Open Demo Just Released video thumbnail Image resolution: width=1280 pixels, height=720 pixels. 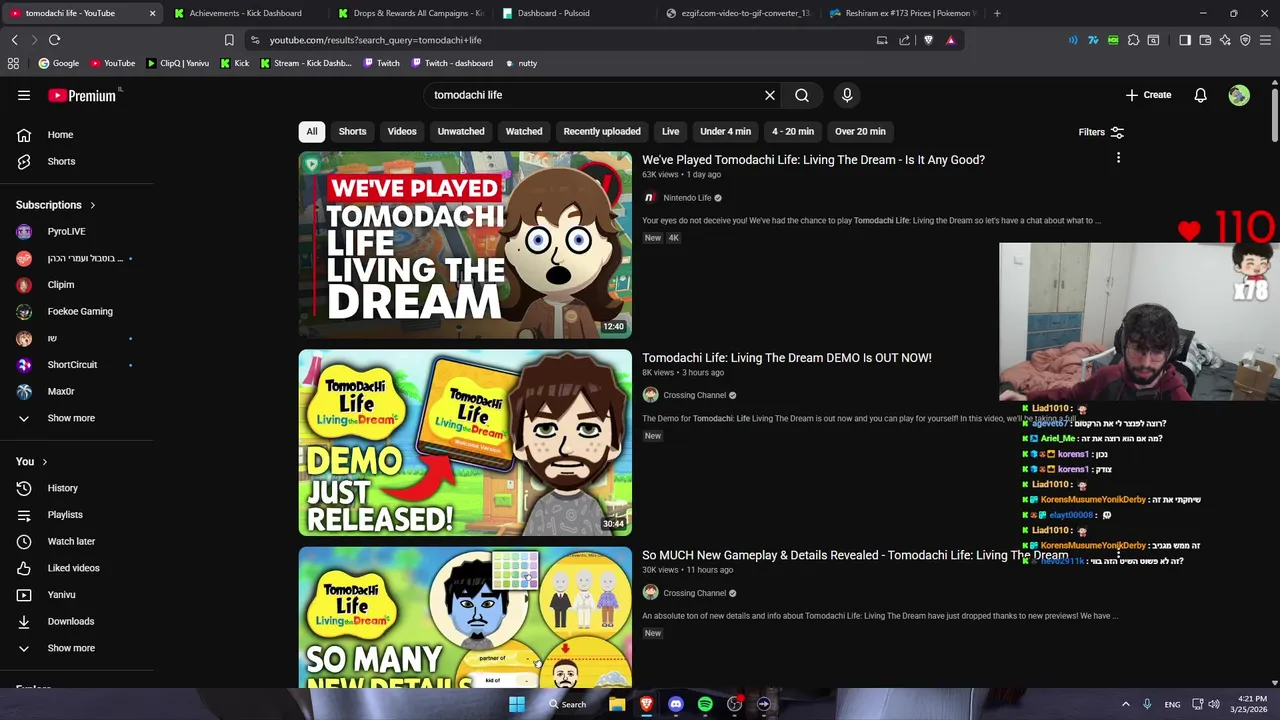pos(465,443)
